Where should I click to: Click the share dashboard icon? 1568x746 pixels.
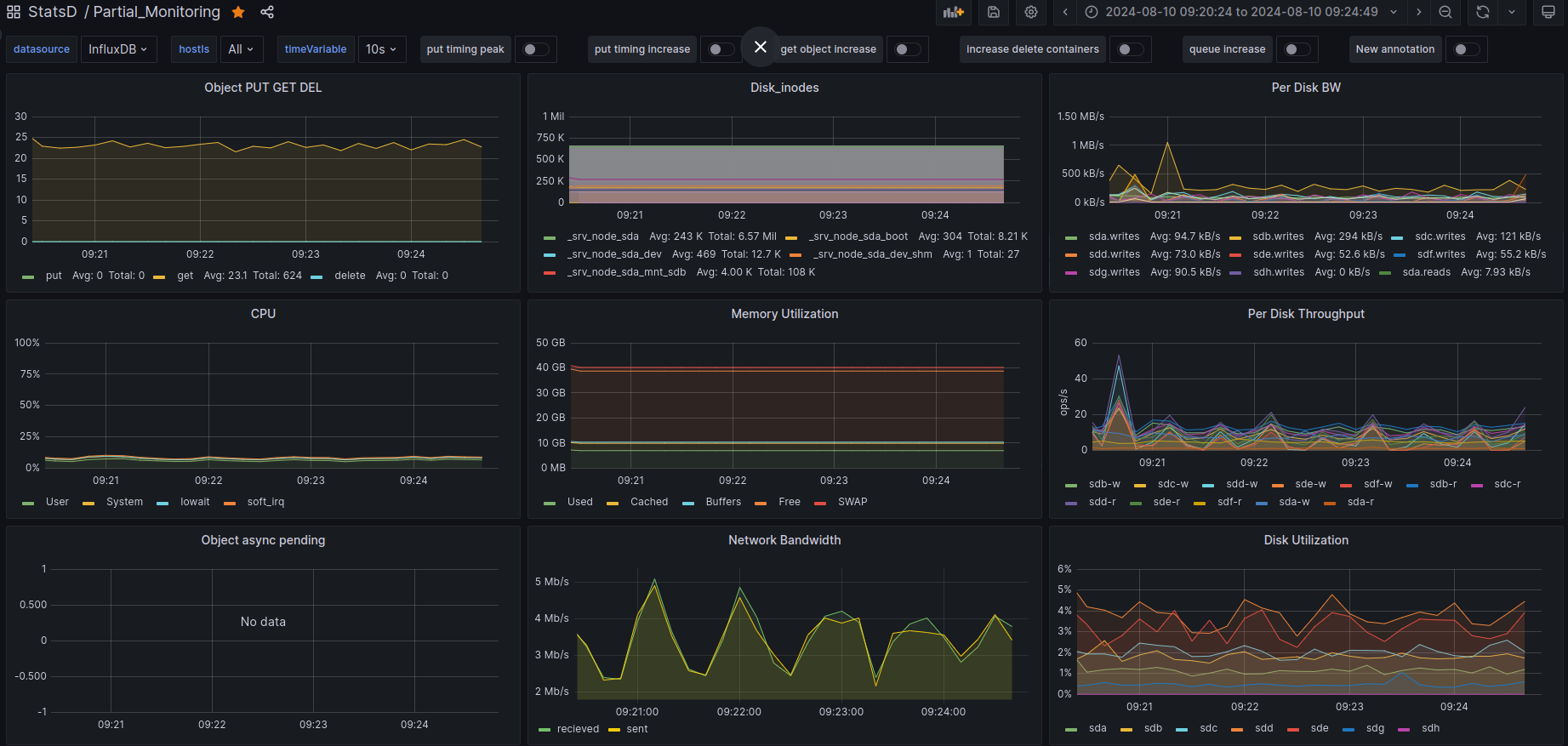click(267, 12)
